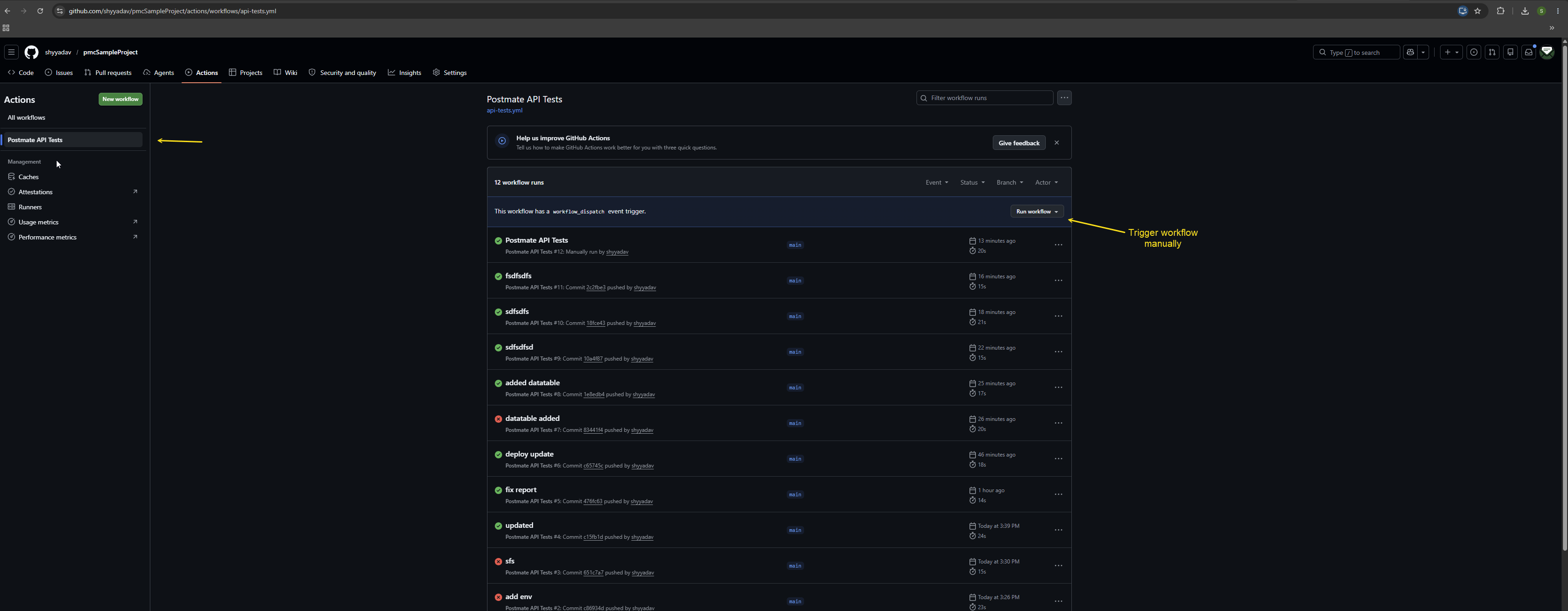Click the Filter workflow runs field
Image resolution: width=1568 pixels, height=611 pixels.
(x=984, y=98)
